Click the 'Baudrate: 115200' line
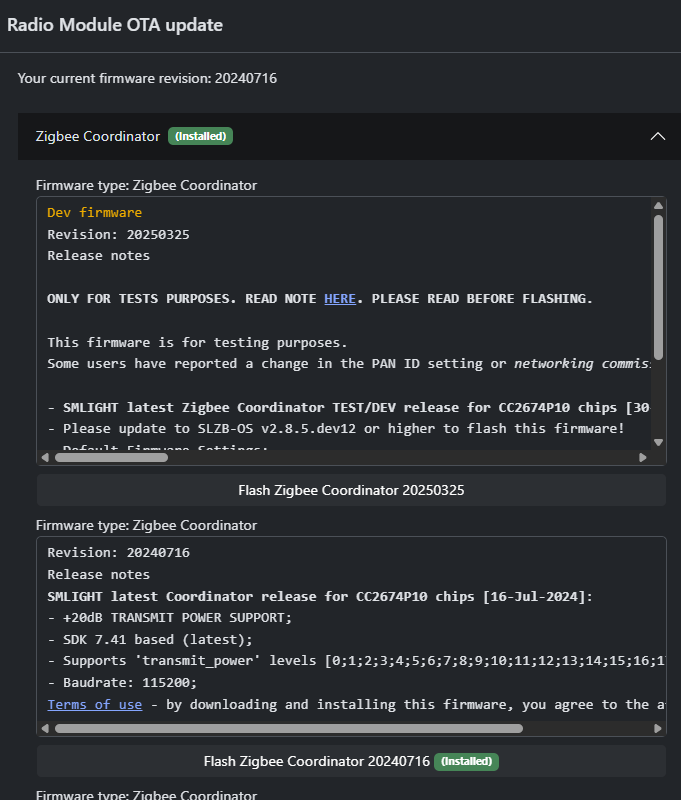The image size is (681, 800). [122, 683]
